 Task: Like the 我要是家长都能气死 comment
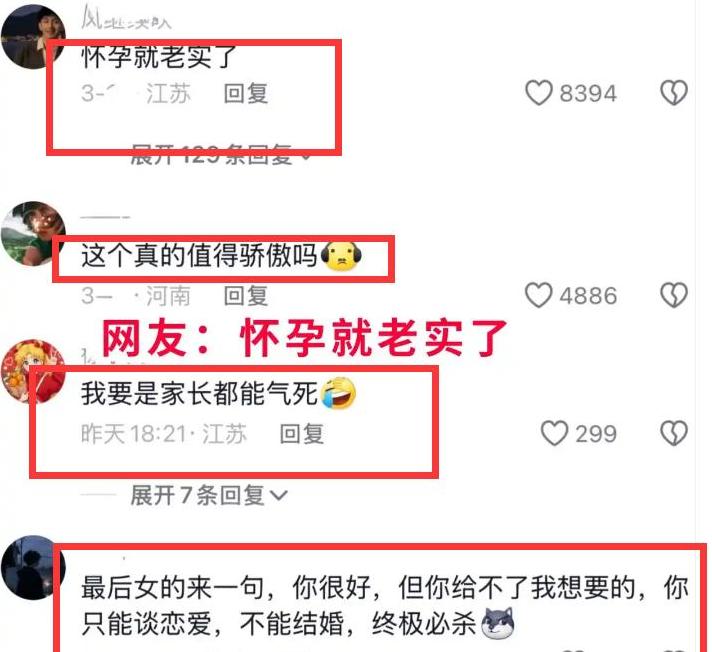(x=554, y=433)
